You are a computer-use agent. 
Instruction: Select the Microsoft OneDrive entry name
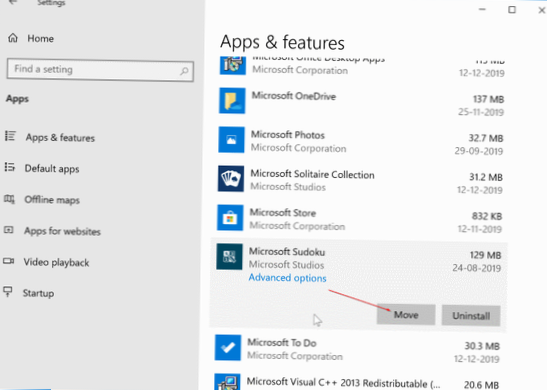(x=294, y=96)
